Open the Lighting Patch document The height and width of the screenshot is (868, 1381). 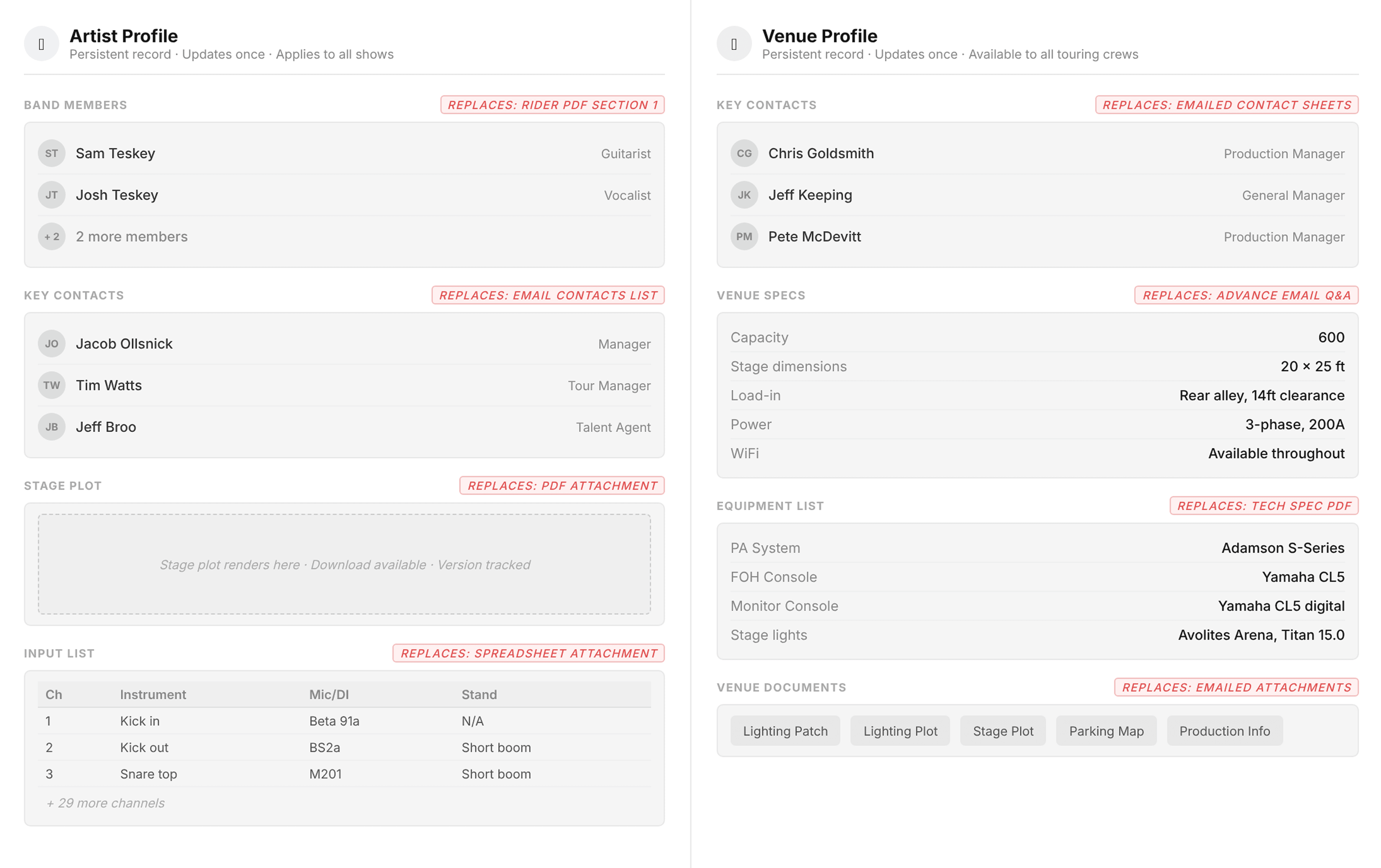pyautogui.click(x=785, y=731)
